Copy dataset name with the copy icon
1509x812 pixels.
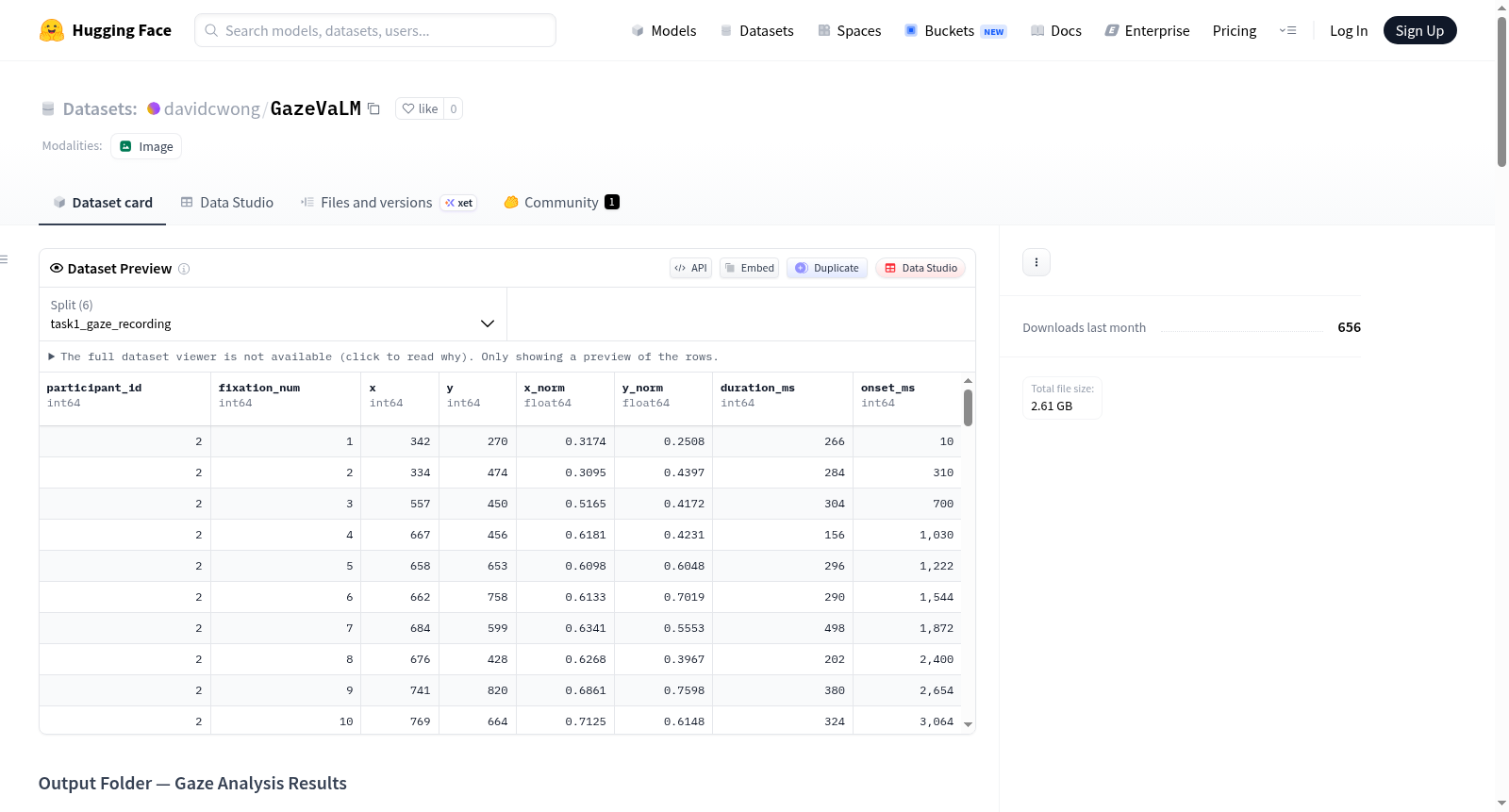pyautogui.click(x=373, y=108)
